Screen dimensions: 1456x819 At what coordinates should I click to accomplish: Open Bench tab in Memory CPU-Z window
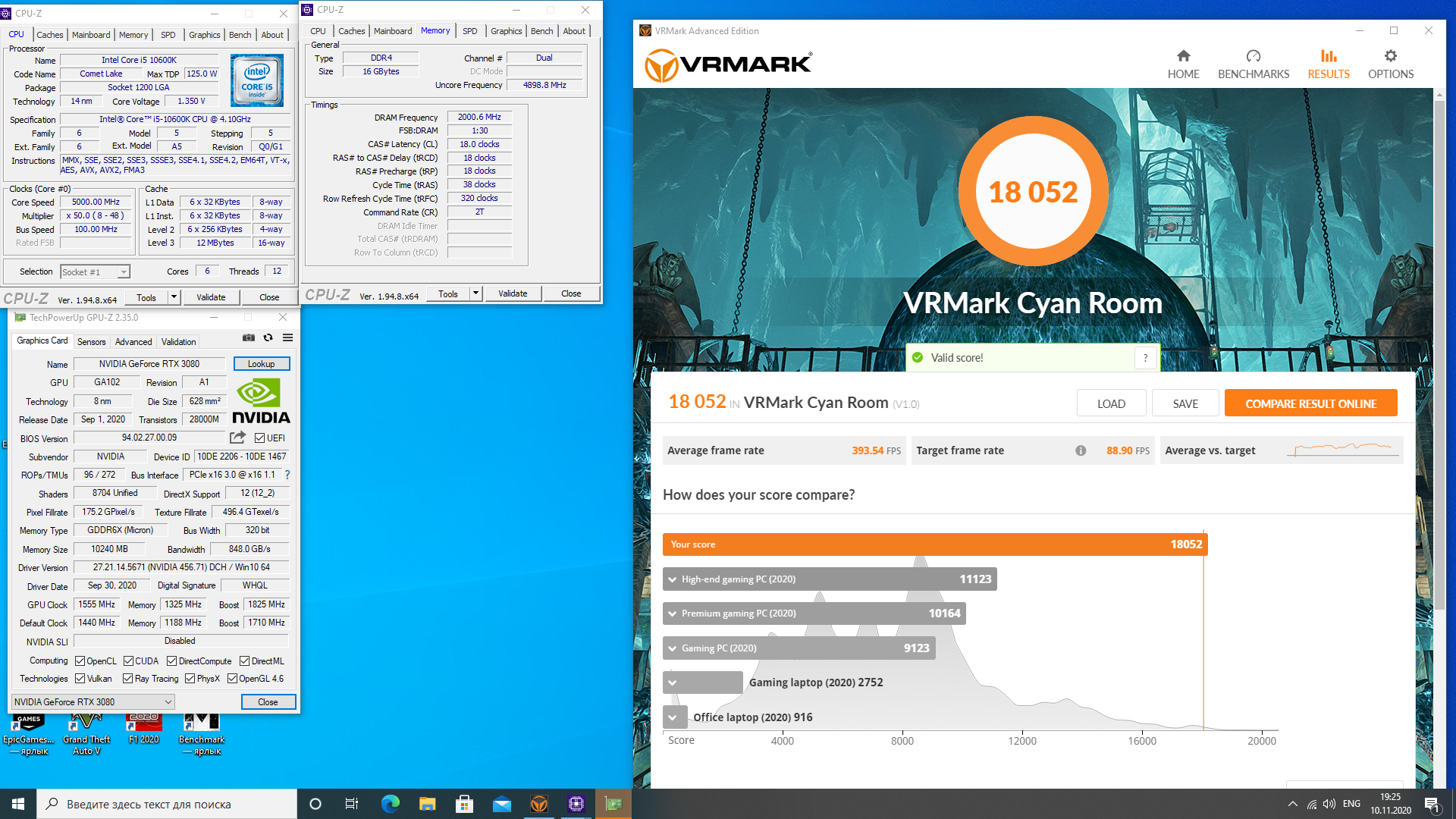(541, 31)
